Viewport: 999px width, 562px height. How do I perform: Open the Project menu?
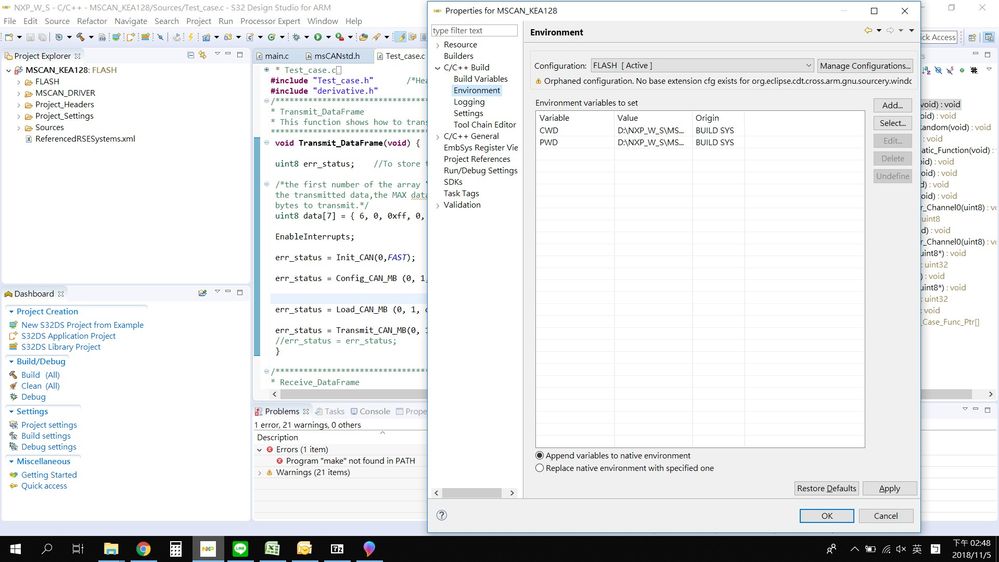tap(198, 21)
